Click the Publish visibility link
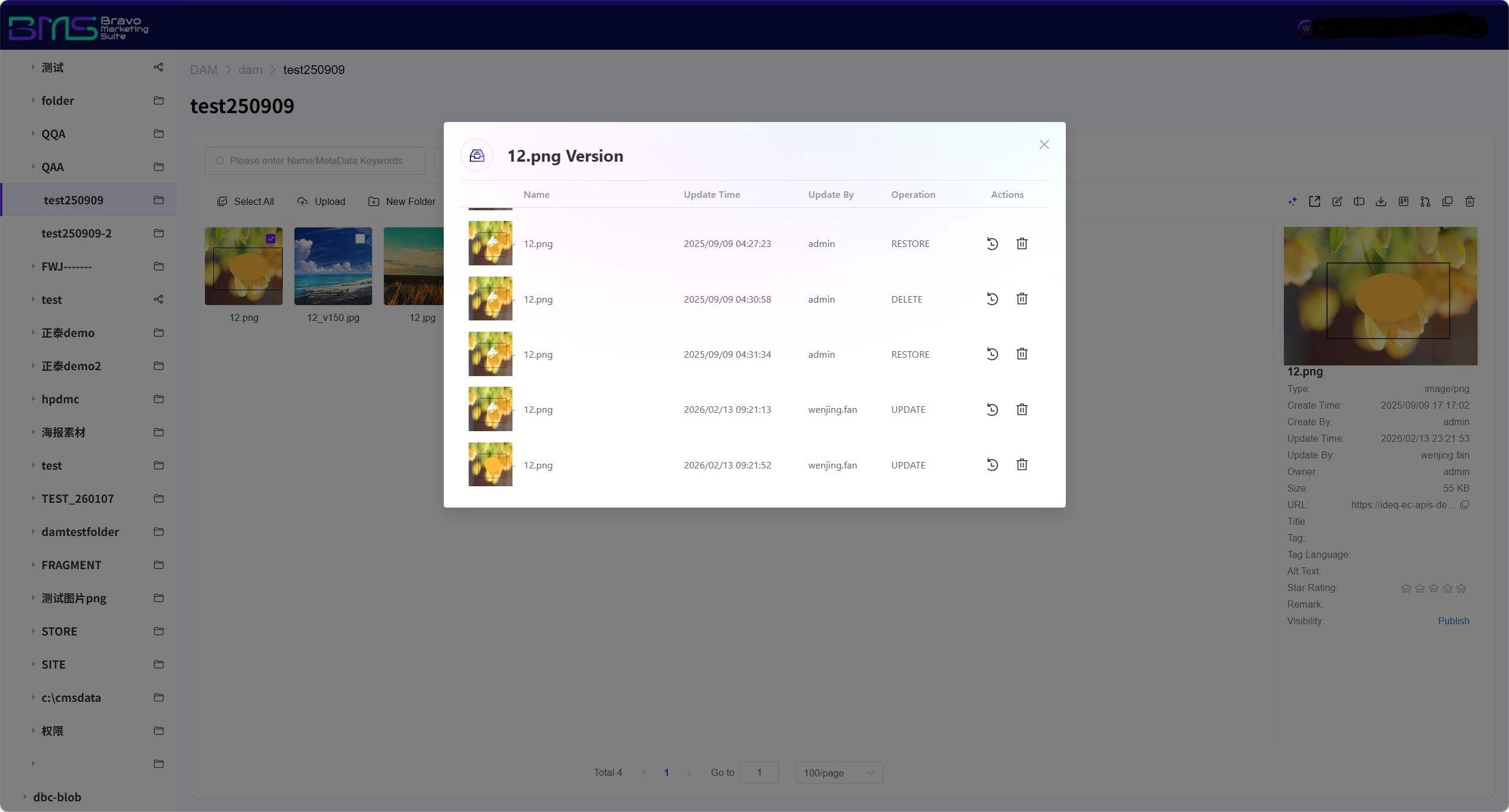Screen dimensions: 1509x812 pyautogui.click(x=1453, y=621)
